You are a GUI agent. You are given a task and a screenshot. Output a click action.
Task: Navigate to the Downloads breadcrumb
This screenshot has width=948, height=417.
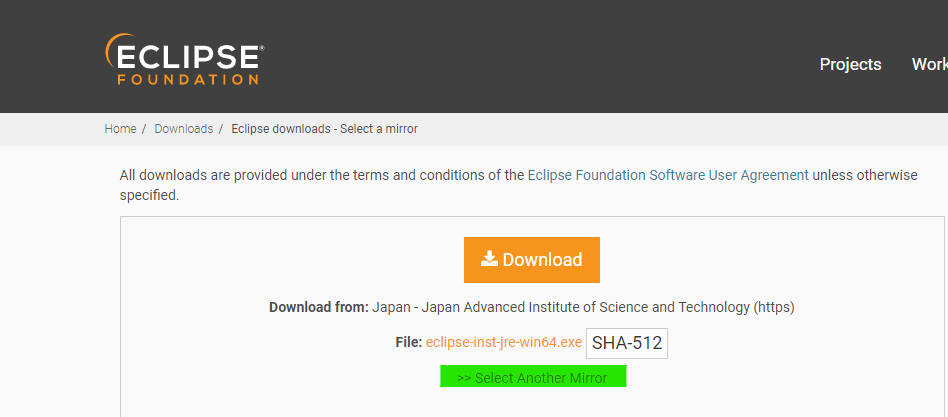pos(183,129)
